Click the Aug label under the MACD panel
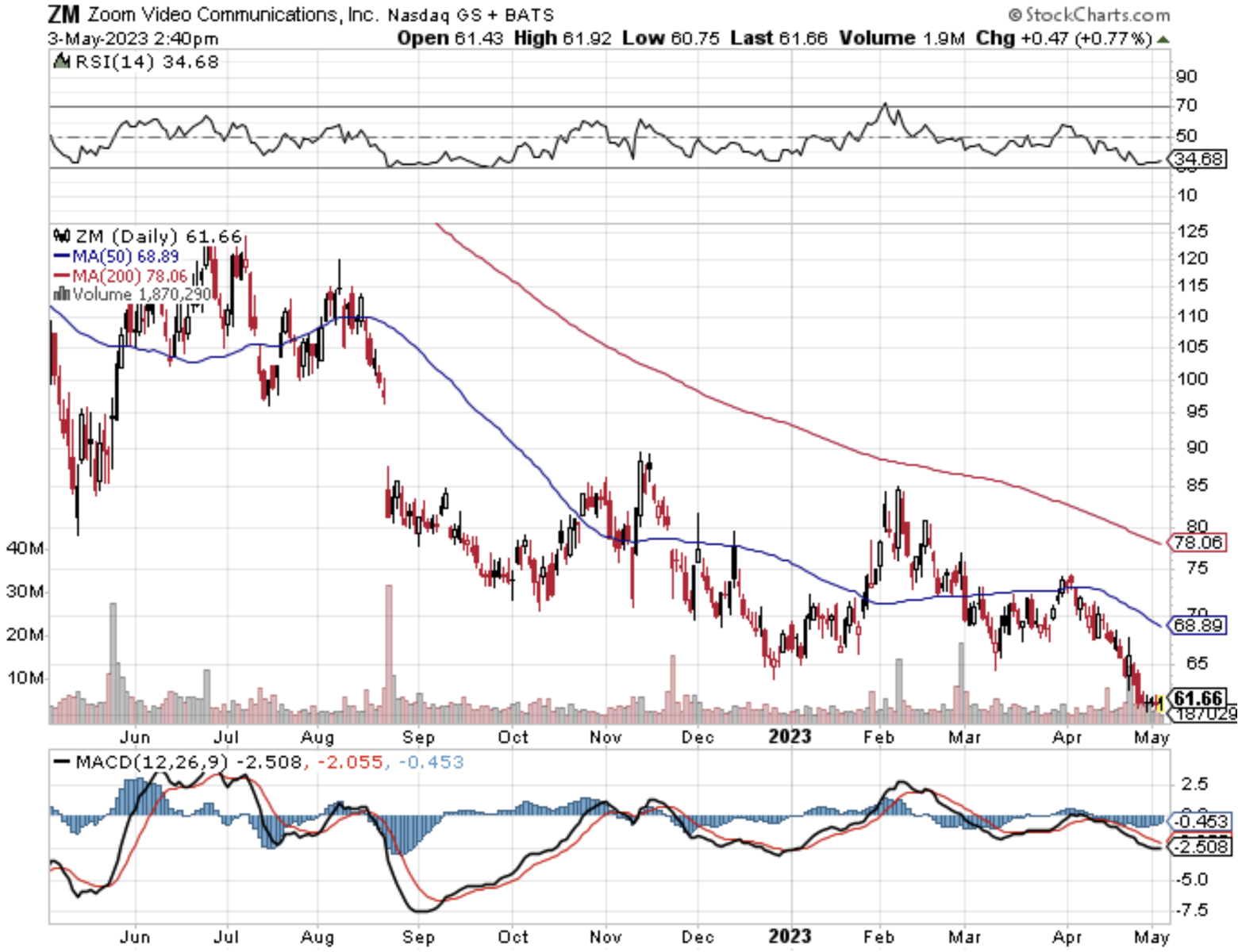 [317, 937]
